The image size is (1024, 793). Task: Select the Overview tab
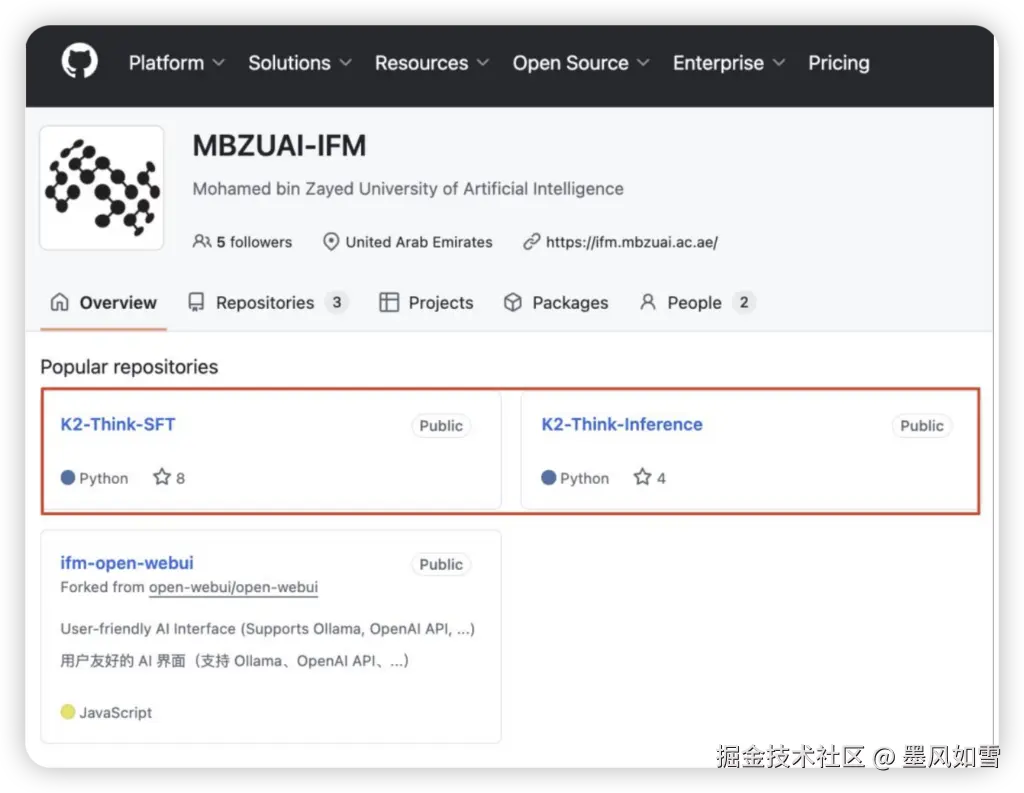(x=104, y=302)
